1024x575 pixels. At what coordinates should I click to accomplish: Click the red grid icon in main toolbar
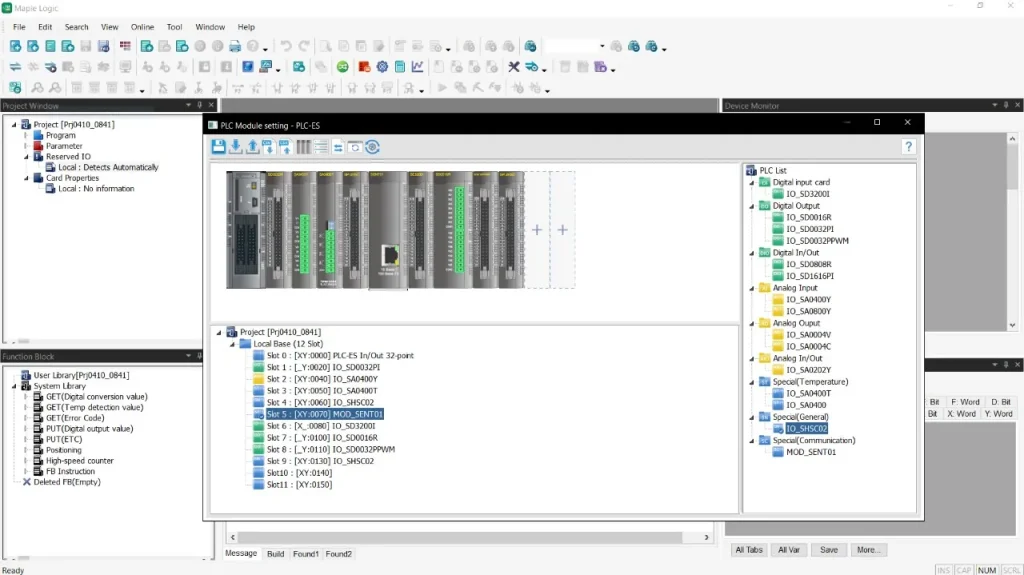pos(125,46)
